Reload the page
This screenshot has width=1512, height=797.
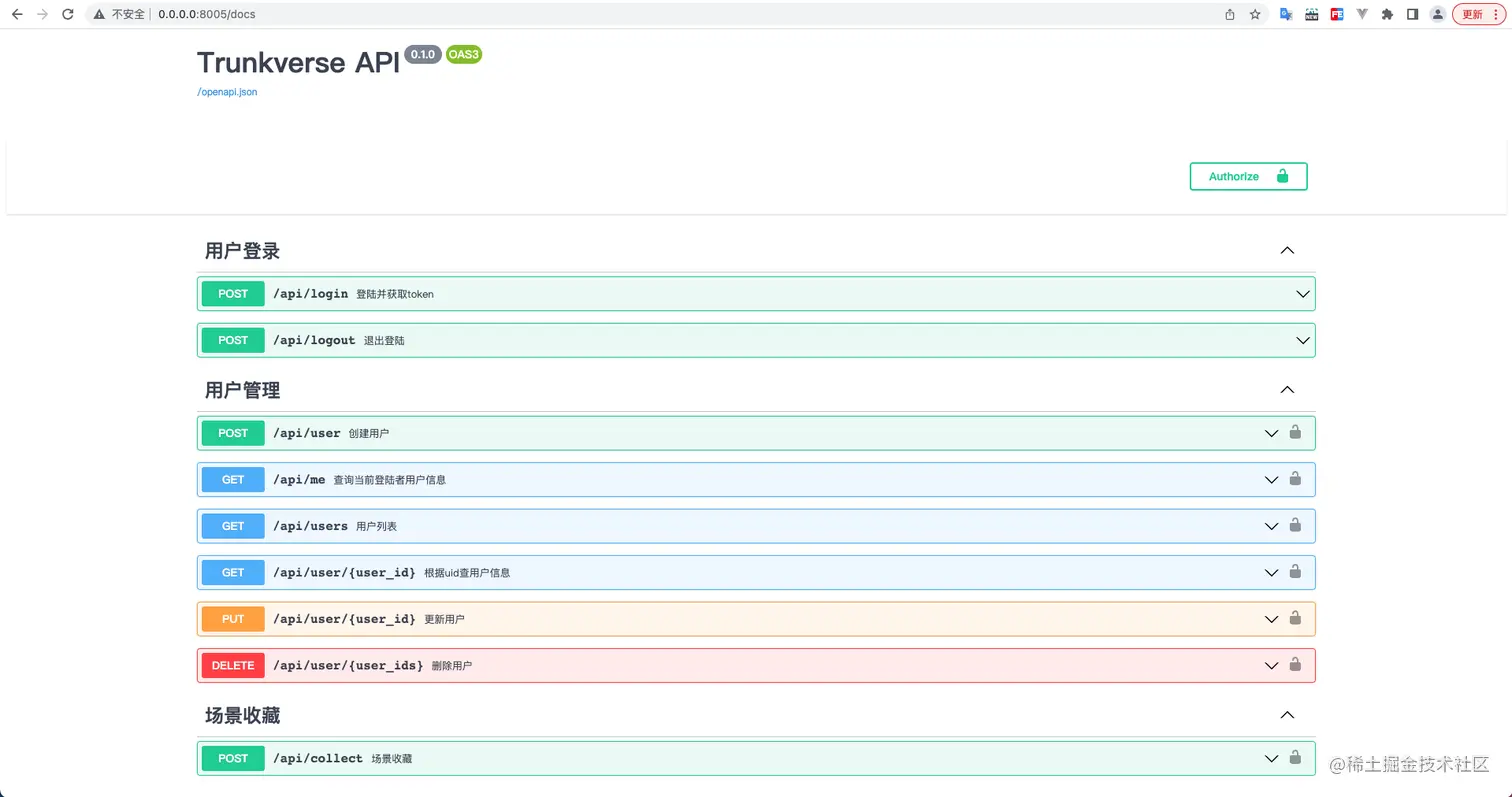pyautogui.click(x=68, y=15)
